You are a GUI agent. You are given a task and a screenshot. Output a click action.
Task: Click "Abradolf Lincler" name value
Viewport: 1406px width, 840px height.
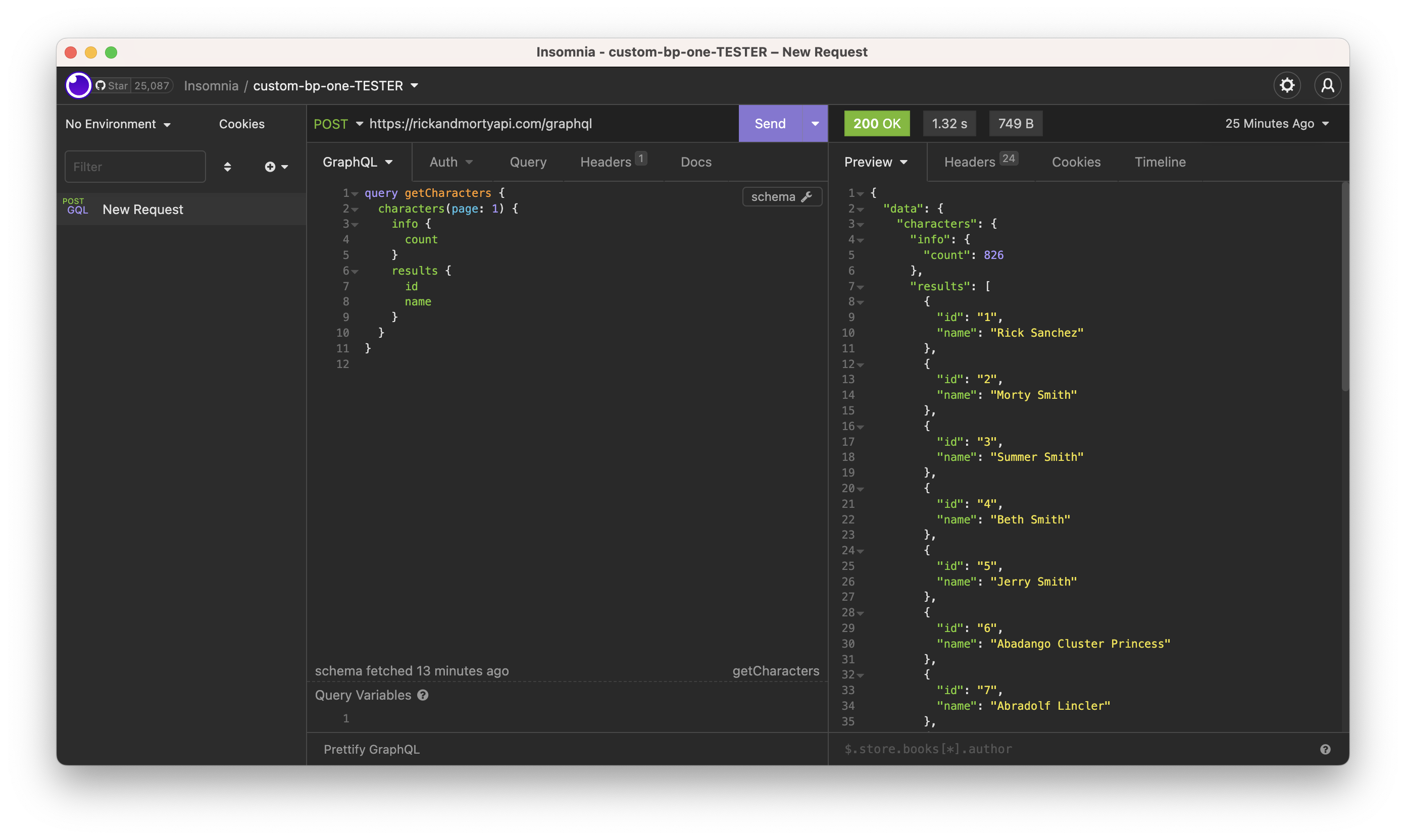pyautogui.click(x=1050, y=706)
